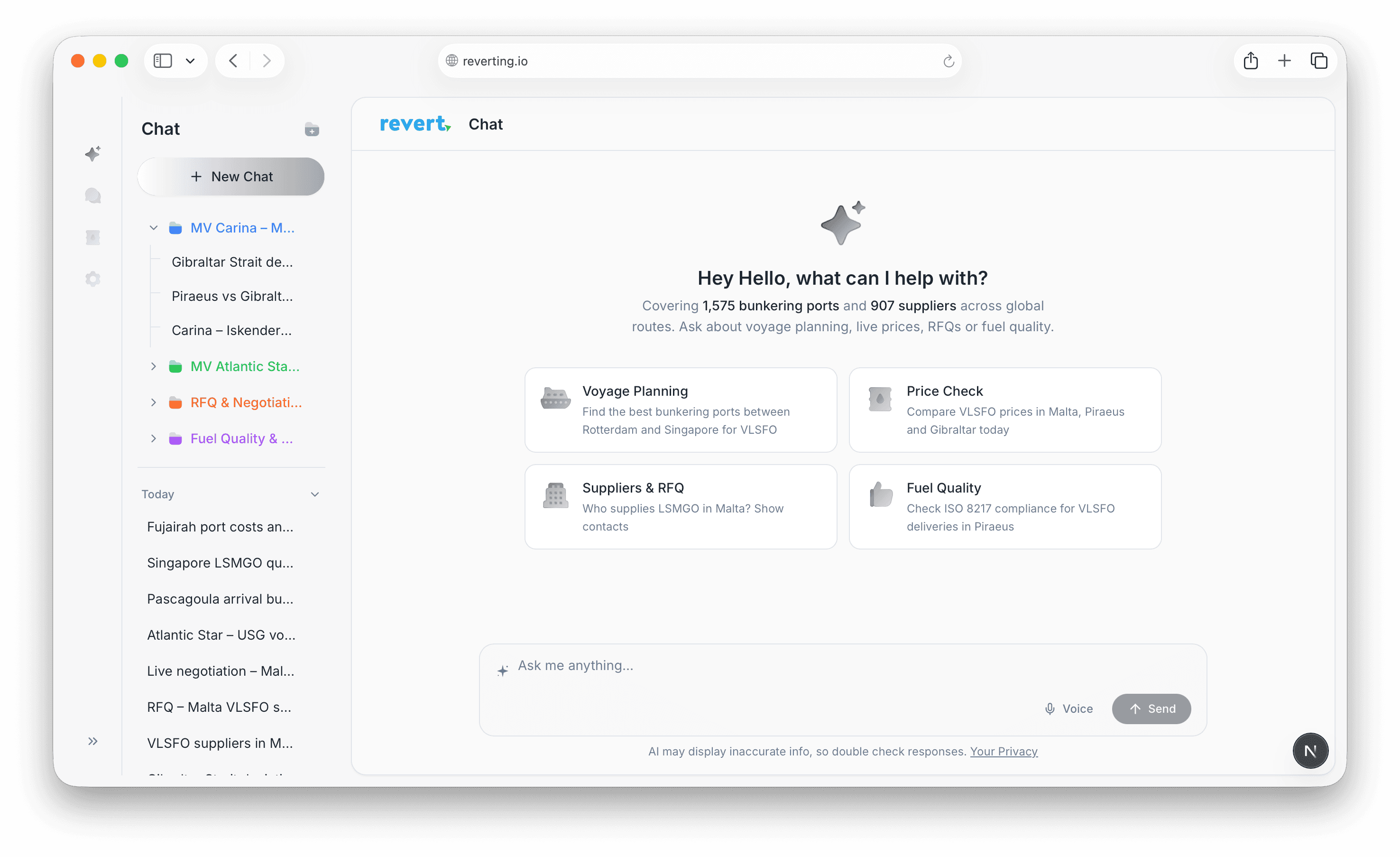Open the settings gear in left rail
This screenshot has height=857, width=1400.
(92, 279)
